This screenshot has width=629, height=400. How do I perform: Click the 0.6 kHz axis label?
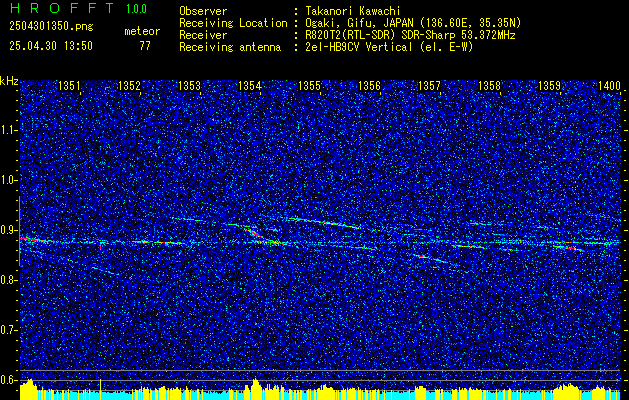8,380
